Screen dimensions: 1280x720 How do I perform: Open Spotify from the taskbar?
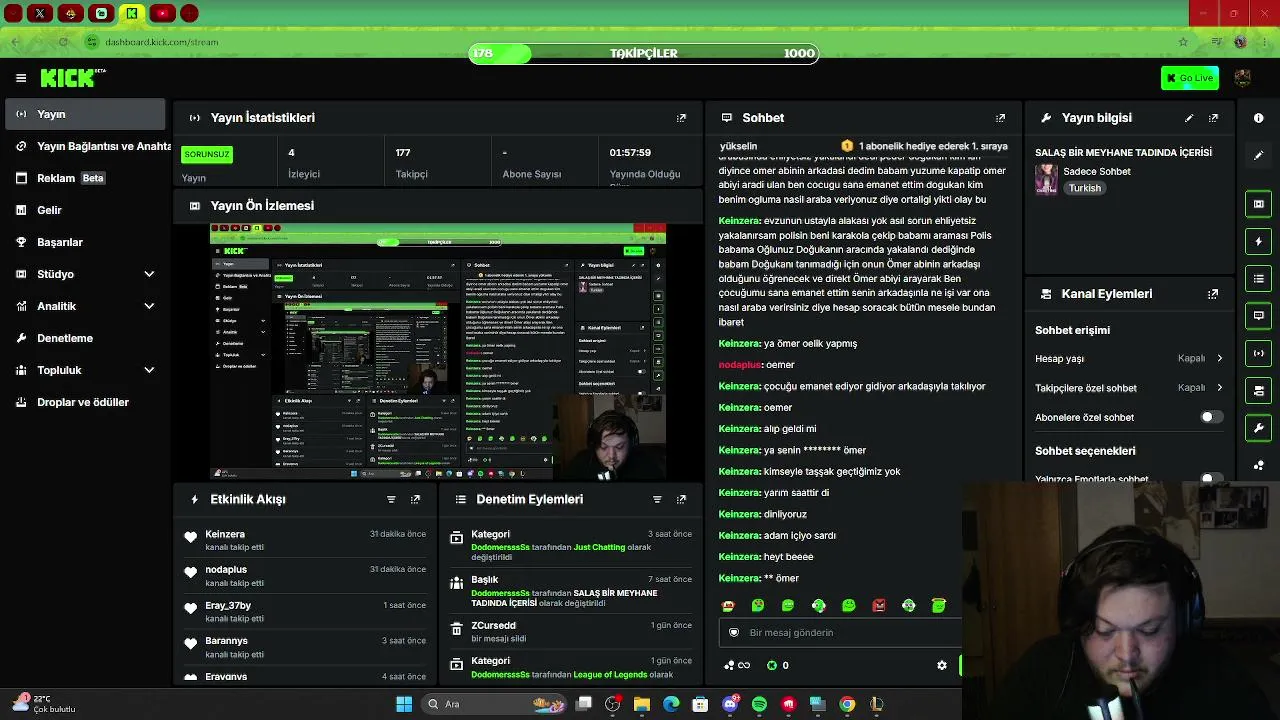click(759, 704)
